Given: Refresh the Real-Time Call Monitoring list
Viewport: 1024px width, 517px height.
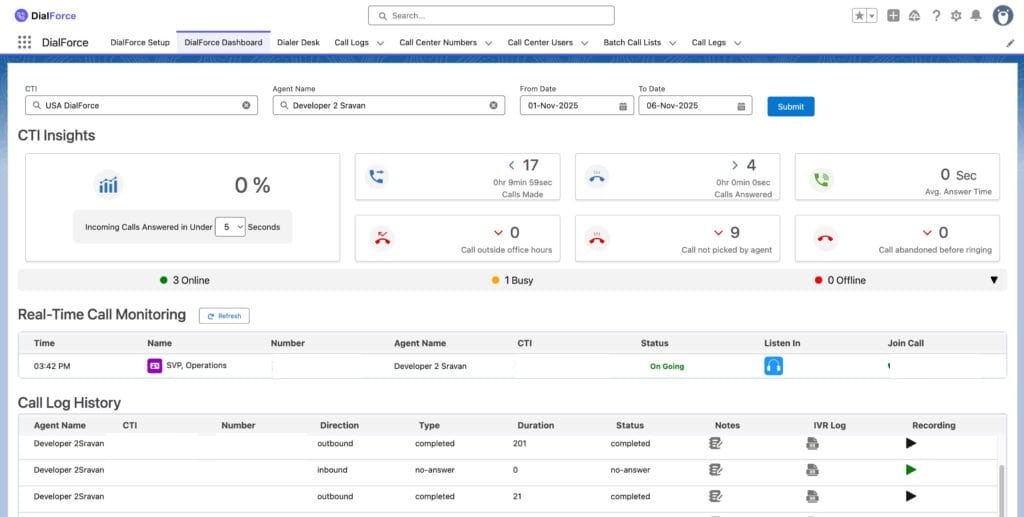Looking at the screenshot, I should pos(224,316).
